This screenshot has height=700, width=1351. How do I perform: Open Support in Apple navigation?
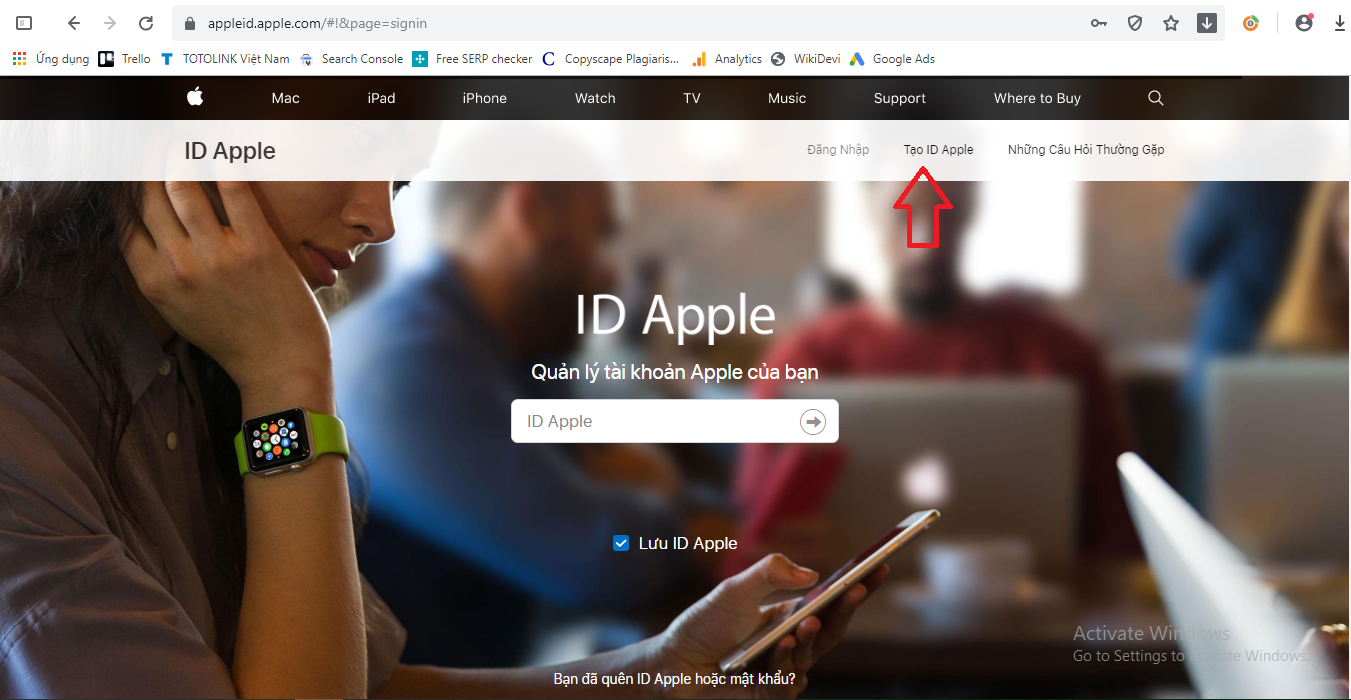(x=900, y=98)
